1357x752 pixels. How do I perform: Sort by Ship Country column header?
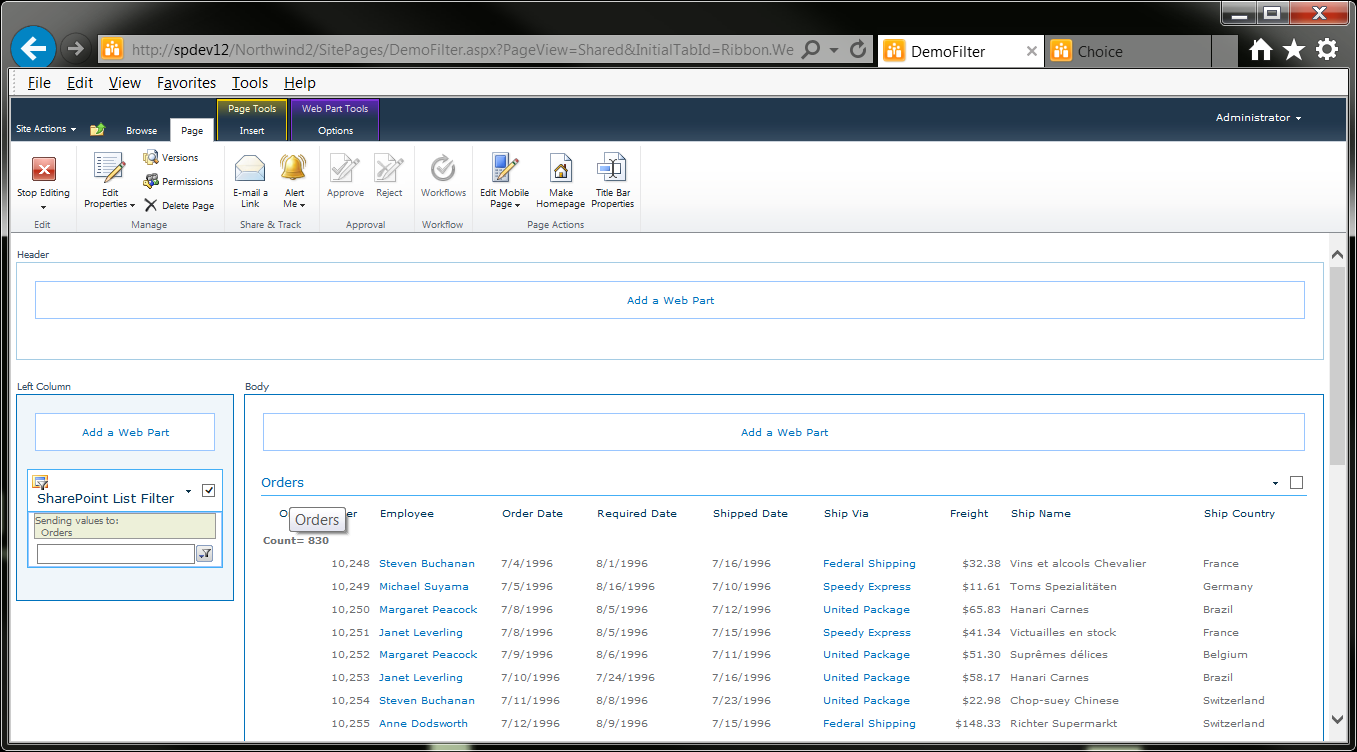click(1239, 514)
